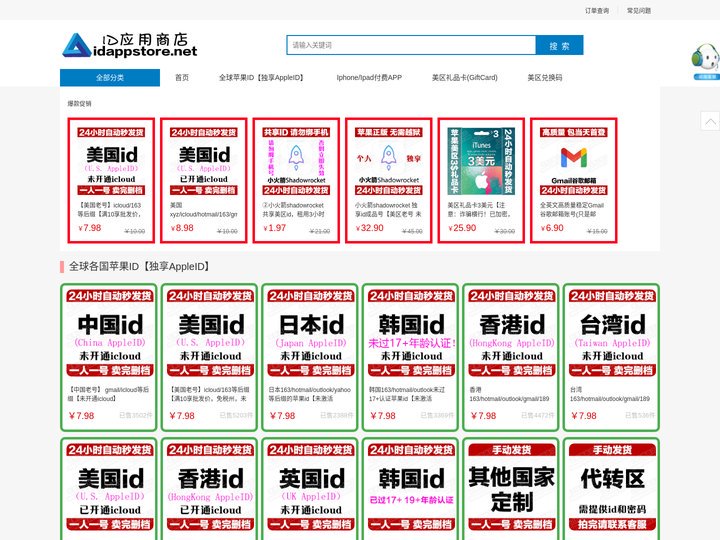Screen dimensions: 720x540
Task: Click the blue 搜索 search button
Action: click(x=559, y=45)
